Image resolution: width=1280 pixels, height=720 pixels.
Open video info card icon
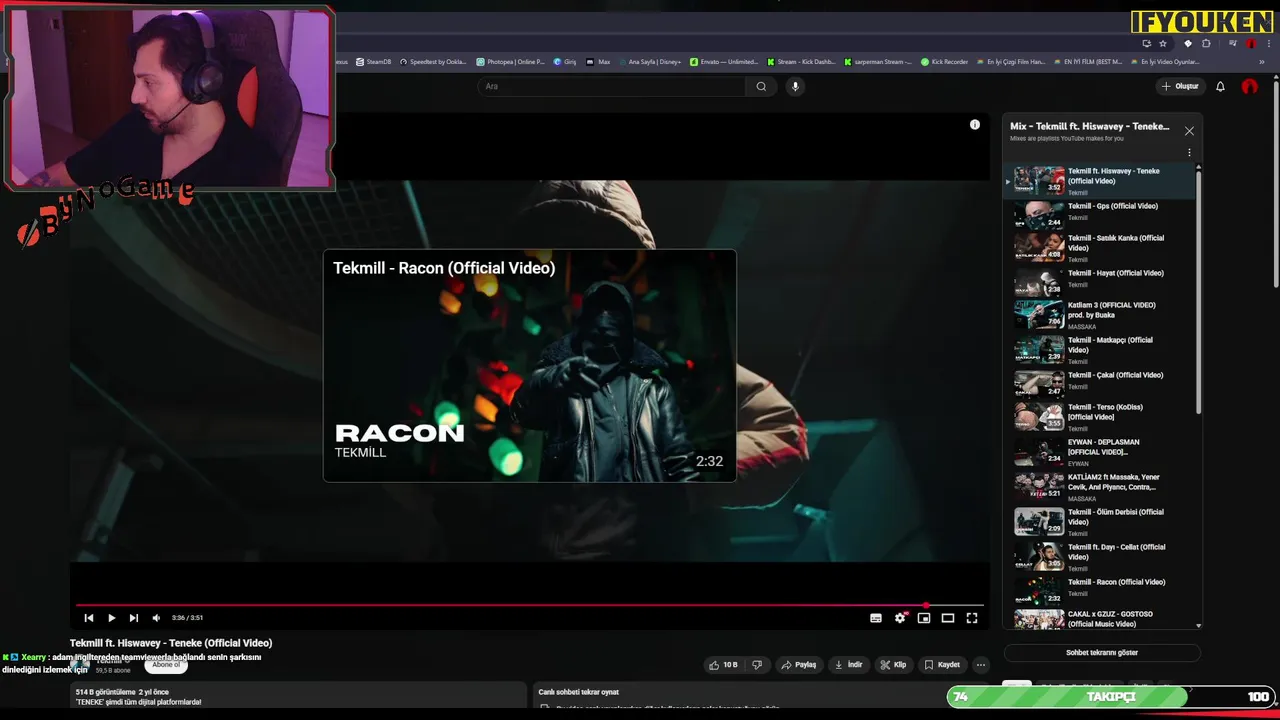(975, 125)
